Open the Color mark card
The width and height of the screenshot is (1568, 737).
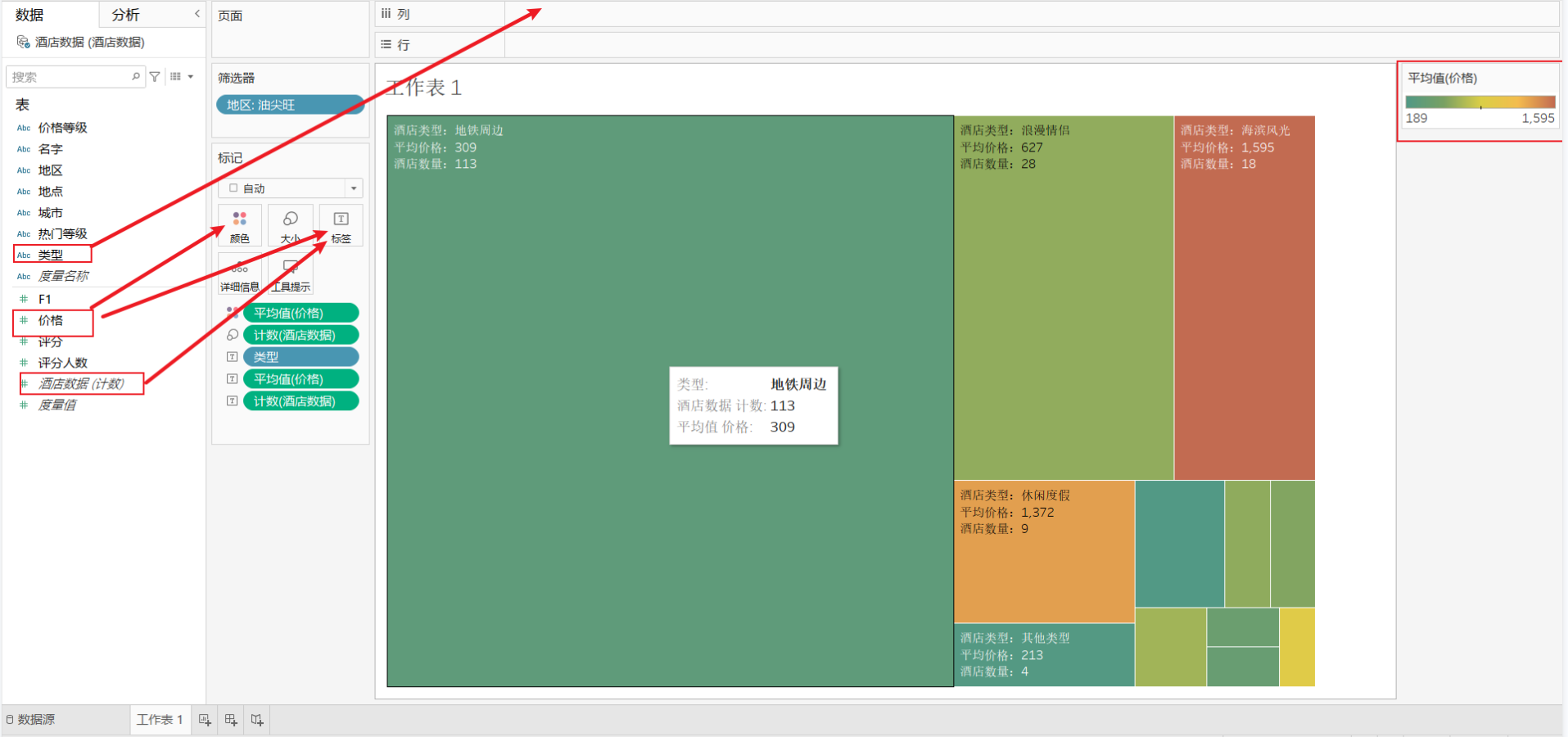coord(240,225)
